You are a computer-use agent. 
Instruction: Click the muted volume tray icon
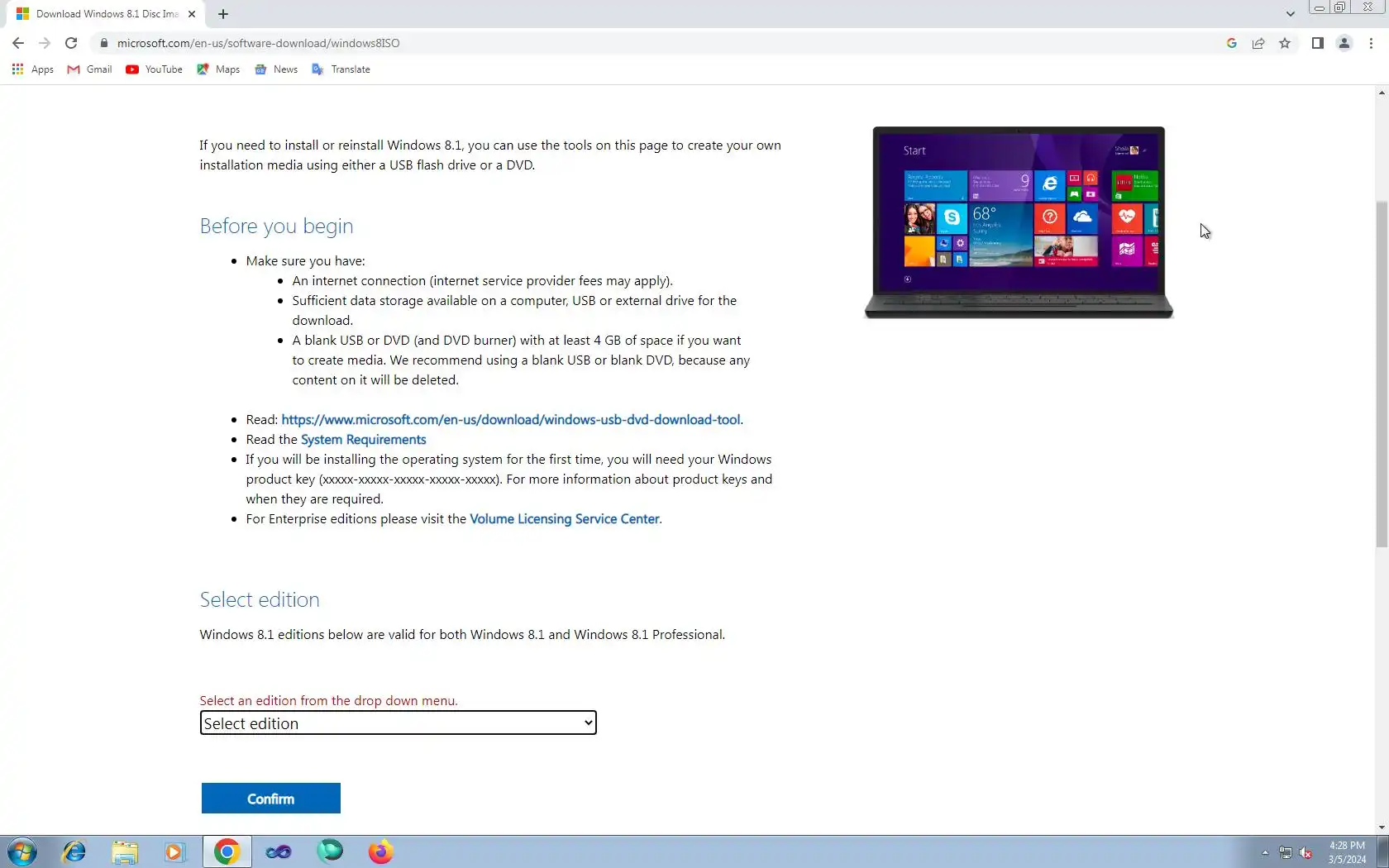(x=1306, y=852)
